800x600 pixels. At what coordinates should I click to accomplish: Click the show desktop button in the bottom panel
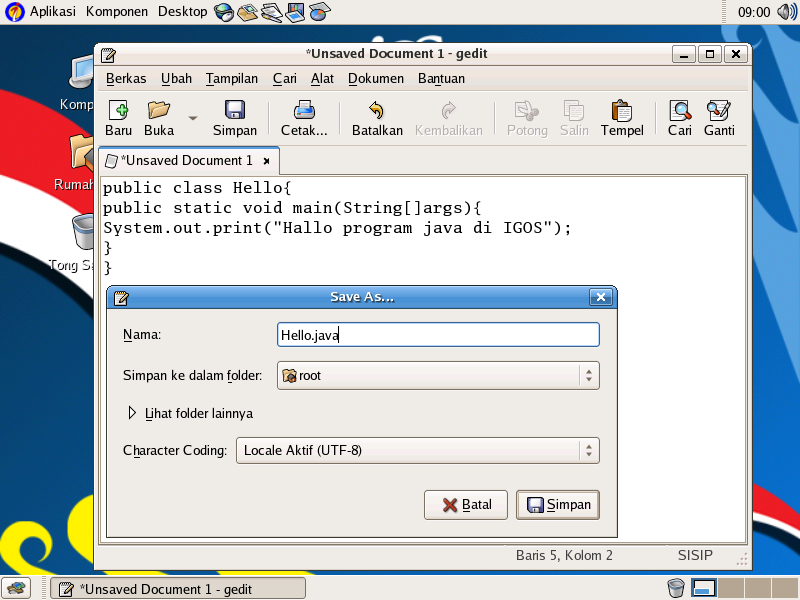[x=16, y=588]
